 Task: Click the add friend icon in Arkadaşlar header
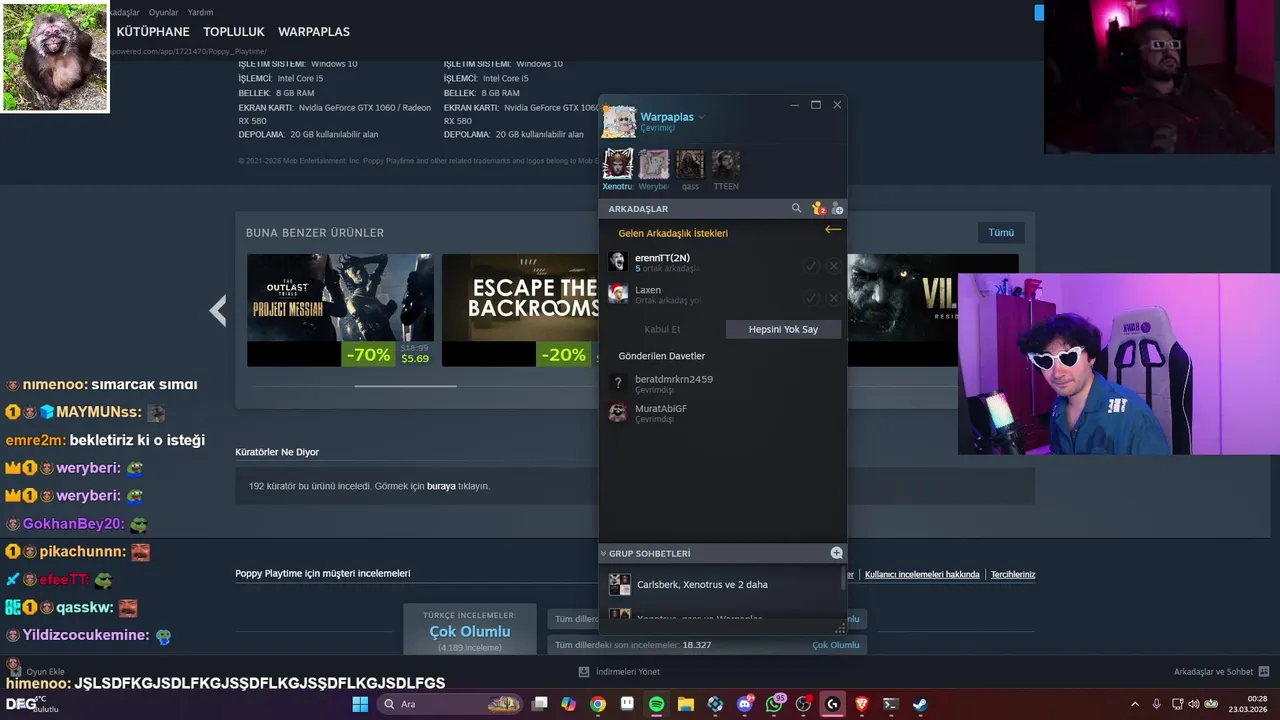coord(838,209)
